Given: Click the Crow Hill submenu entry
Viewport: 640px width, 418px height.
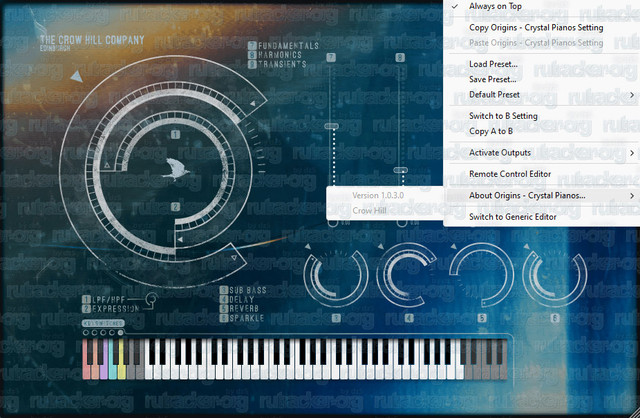Looking at the screenshot, I should point(369,211).
